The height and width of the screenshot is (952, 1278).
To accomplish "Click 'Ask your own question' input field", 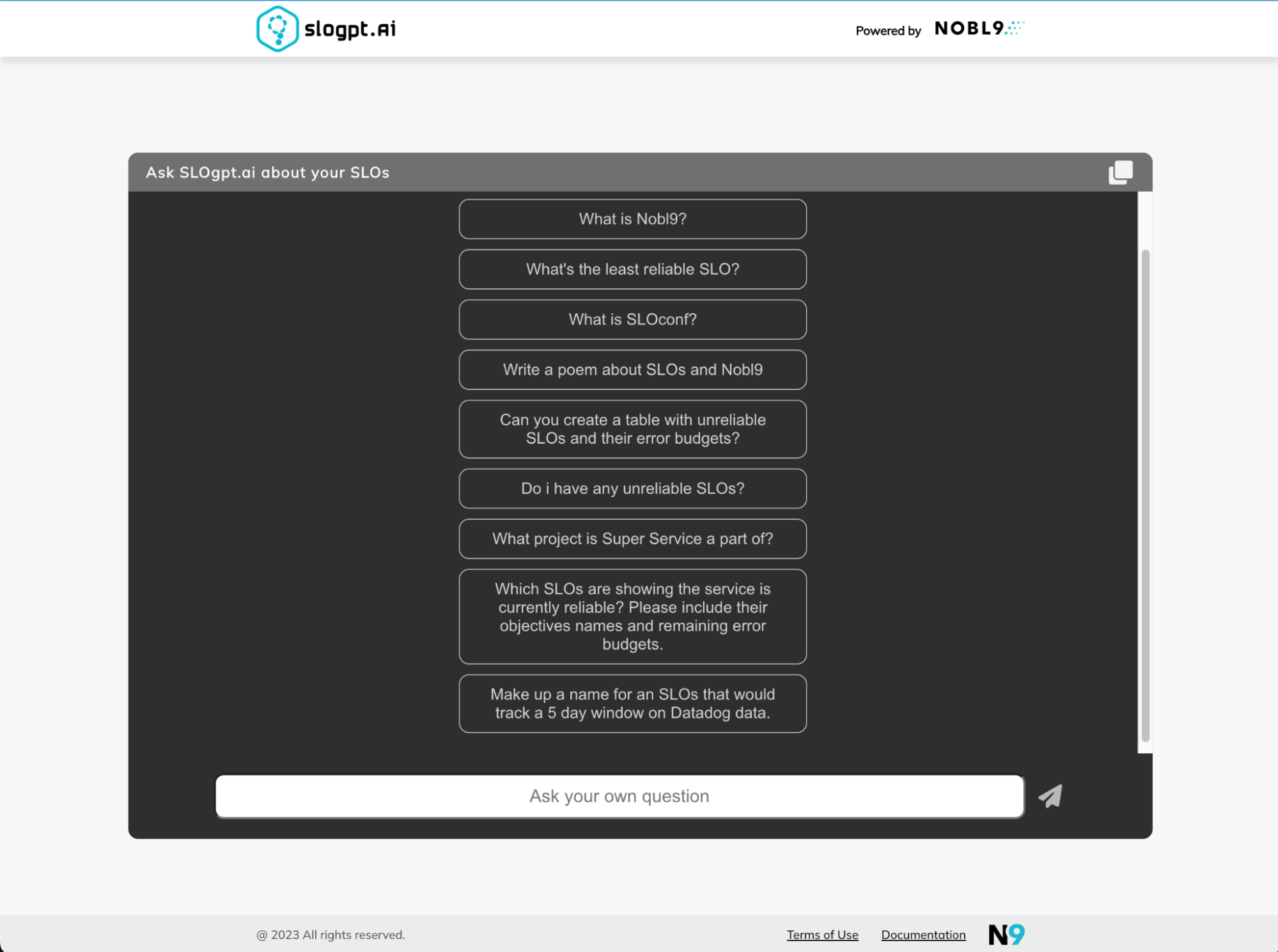I will click(x=619, y=796).
